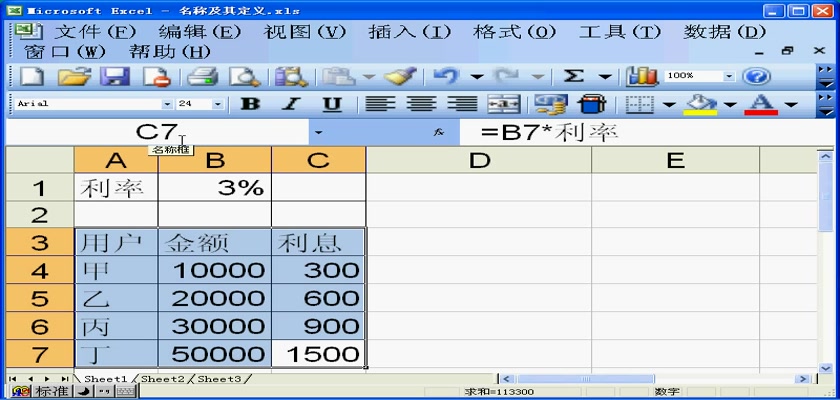Expand the Arial font name dropdown
The image size is (840, 400).
pos(167,104)
